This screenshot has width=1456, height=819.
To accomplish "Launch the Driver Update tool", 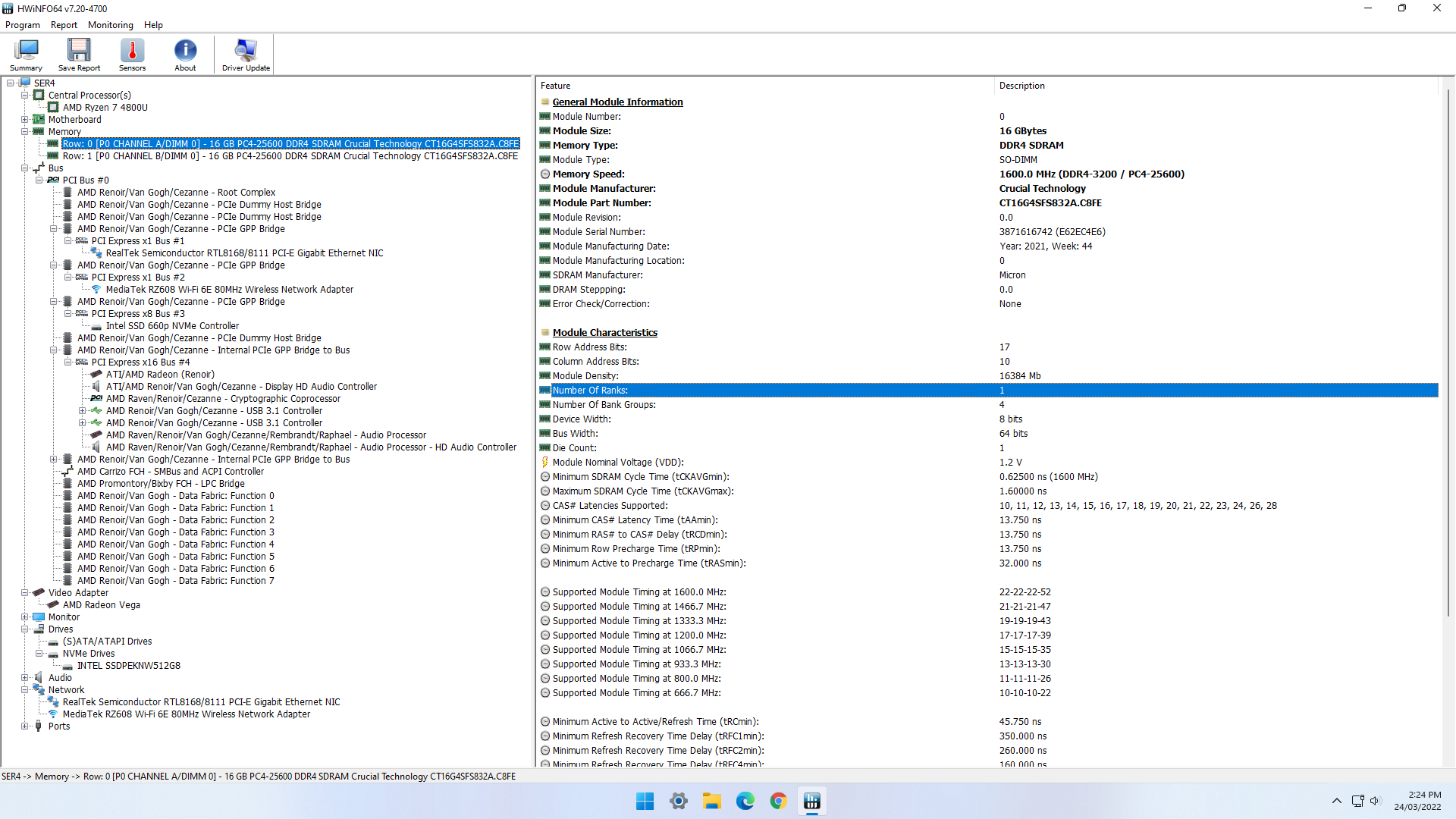I will (246, 55).
